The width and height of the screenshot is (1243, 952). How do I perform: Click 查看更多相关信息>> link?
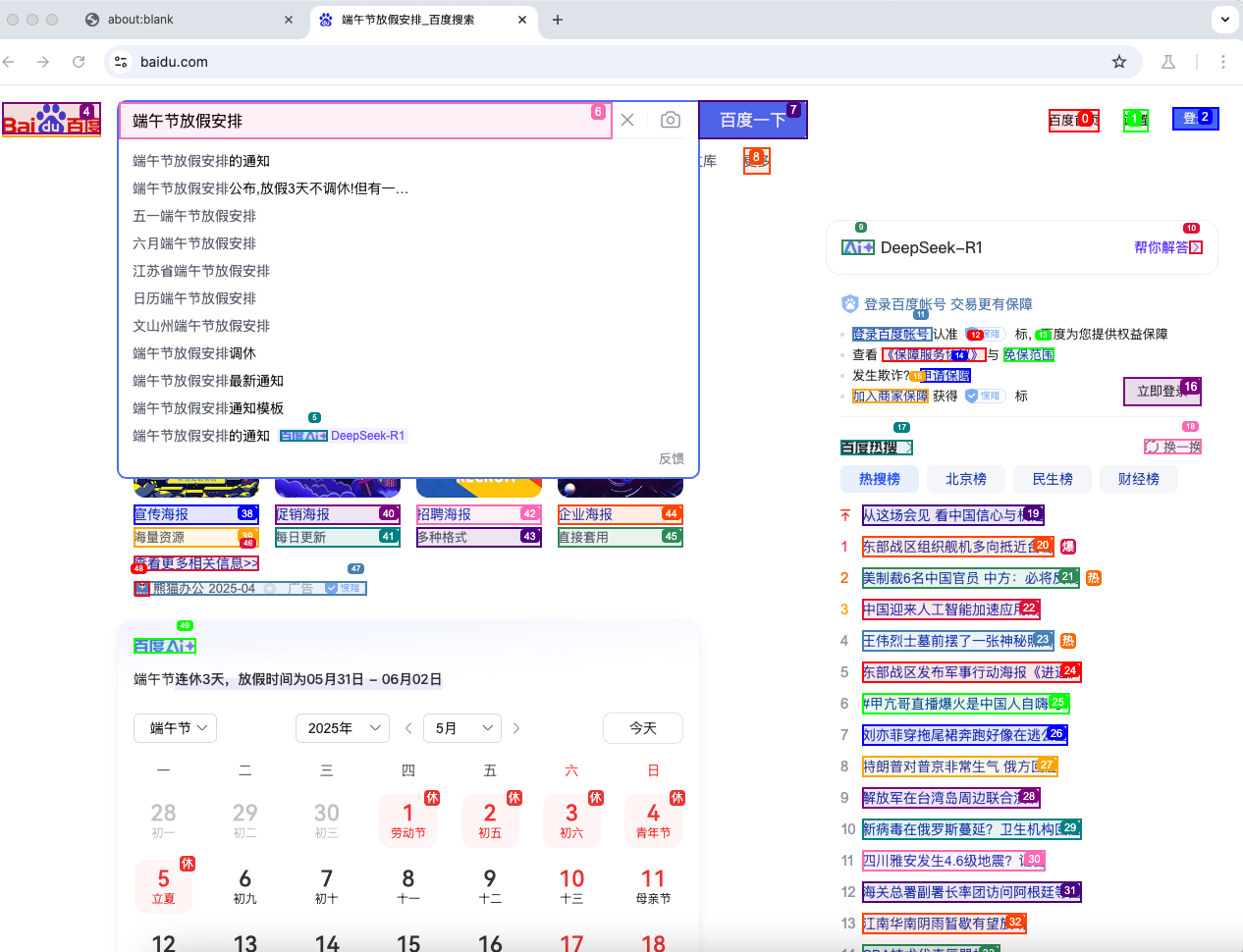(x=196, y=563)
